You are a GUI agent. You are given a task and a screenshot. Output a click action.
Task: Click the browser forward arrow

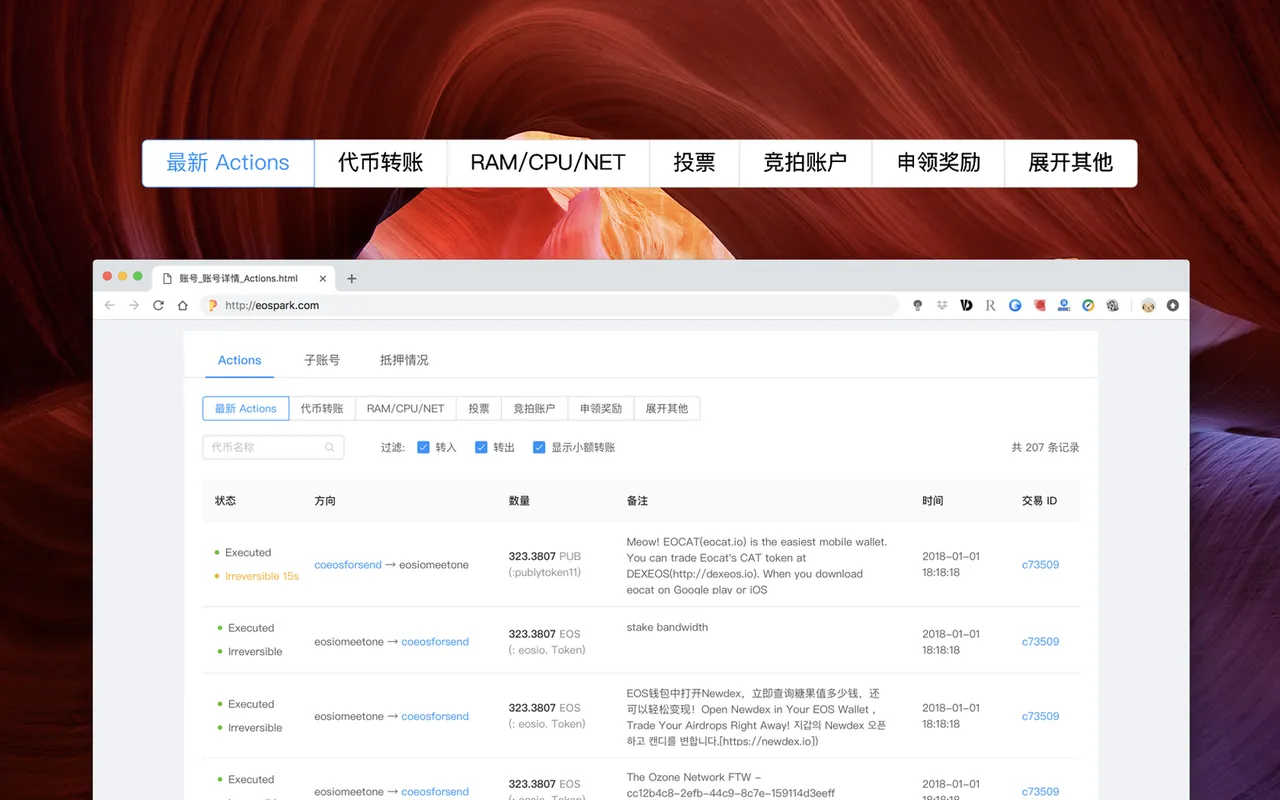pyautogui.click(x=134, y=305)
